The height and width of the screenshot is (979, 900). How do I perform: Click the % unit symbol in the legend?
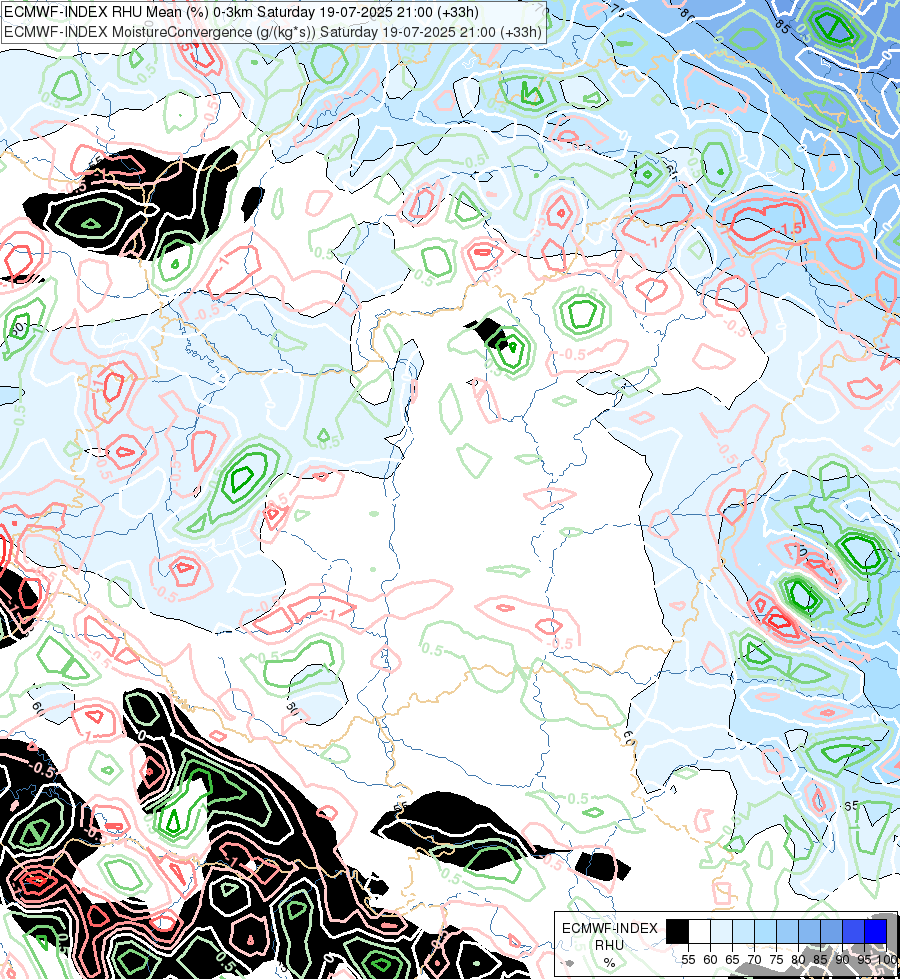(x=609, y=962)
